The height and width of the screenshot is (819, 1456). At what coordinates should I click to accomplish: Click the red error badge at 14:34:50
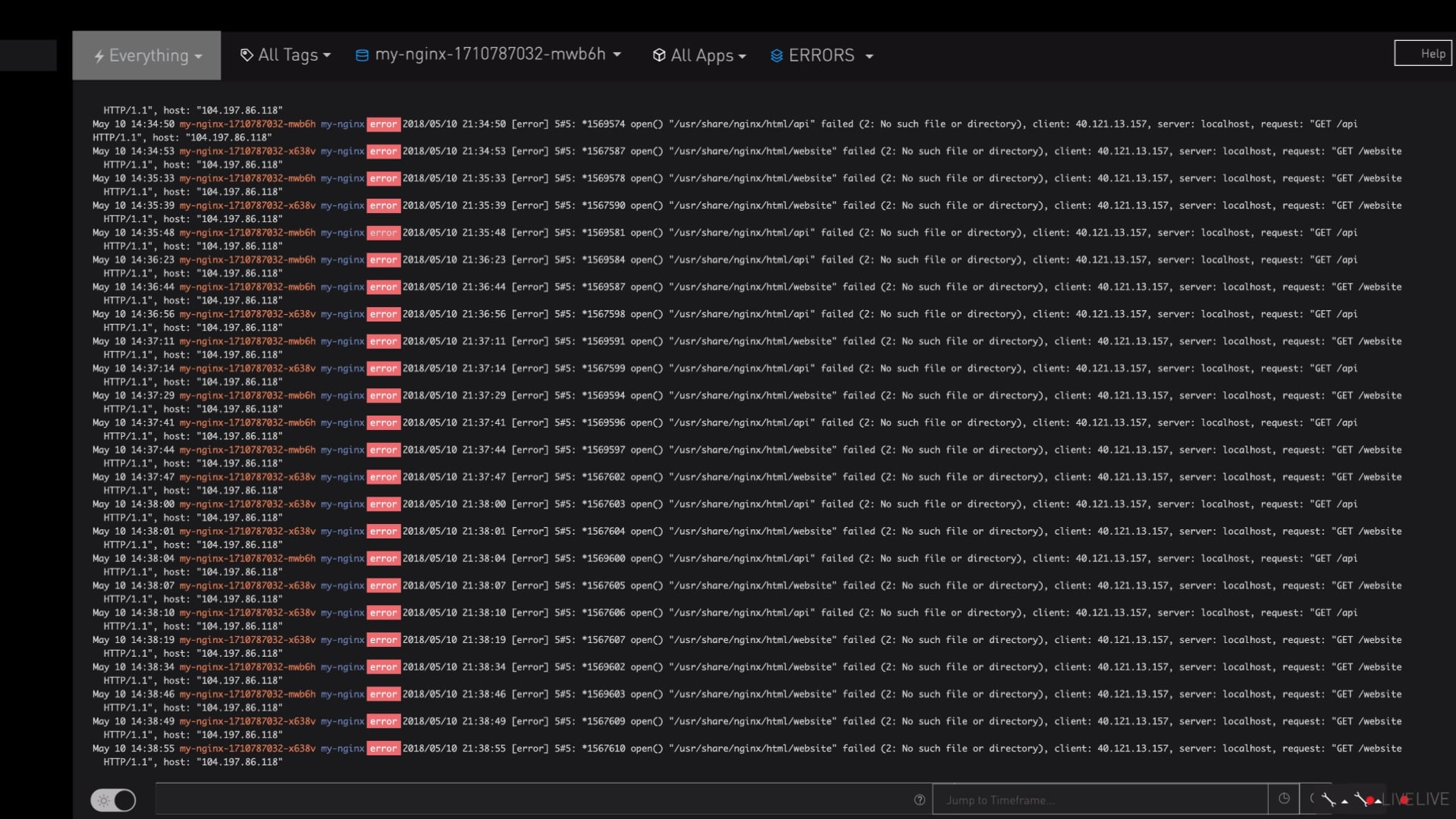click(x=384, y=124)
